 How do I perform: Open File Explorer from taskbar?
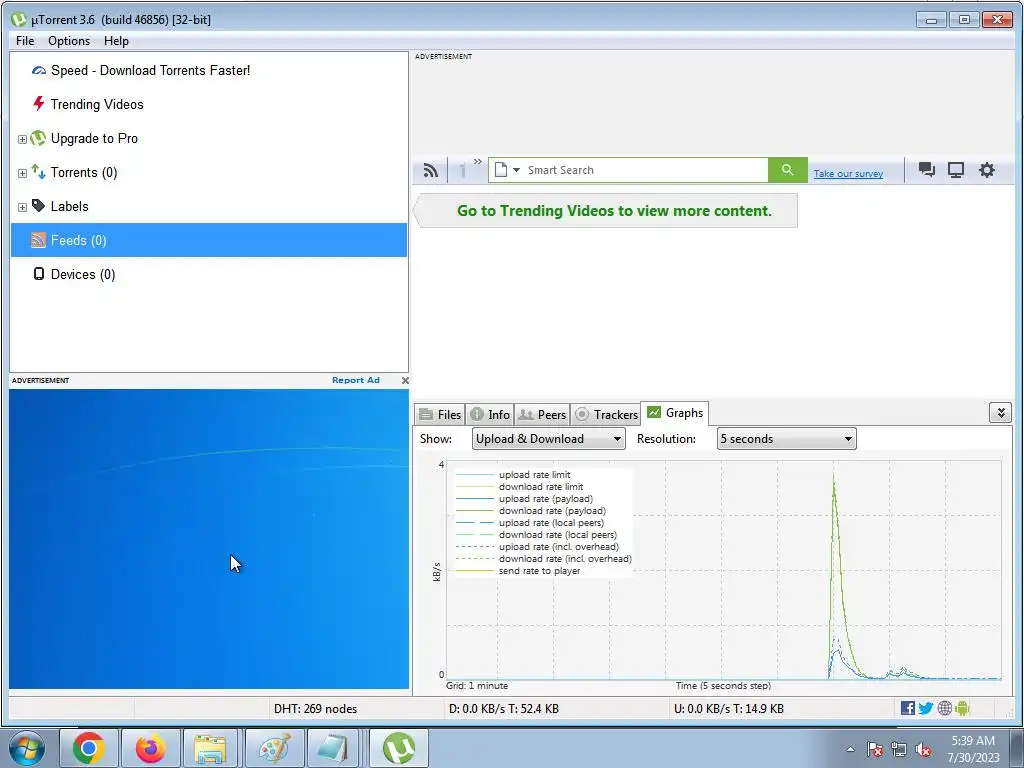212,748
